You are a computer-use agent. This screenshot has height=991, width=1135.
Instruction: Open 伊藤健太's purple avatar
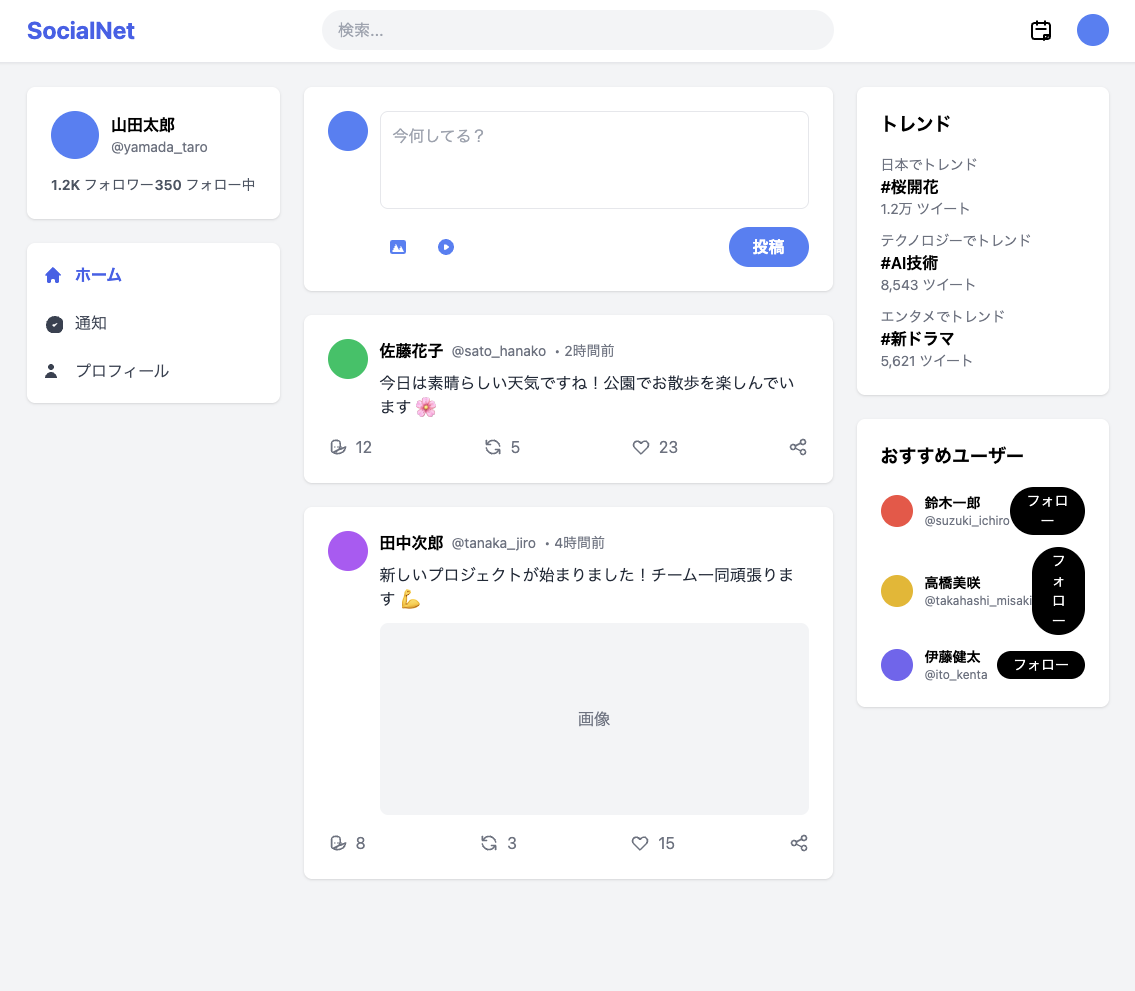(x=897, y=665)
